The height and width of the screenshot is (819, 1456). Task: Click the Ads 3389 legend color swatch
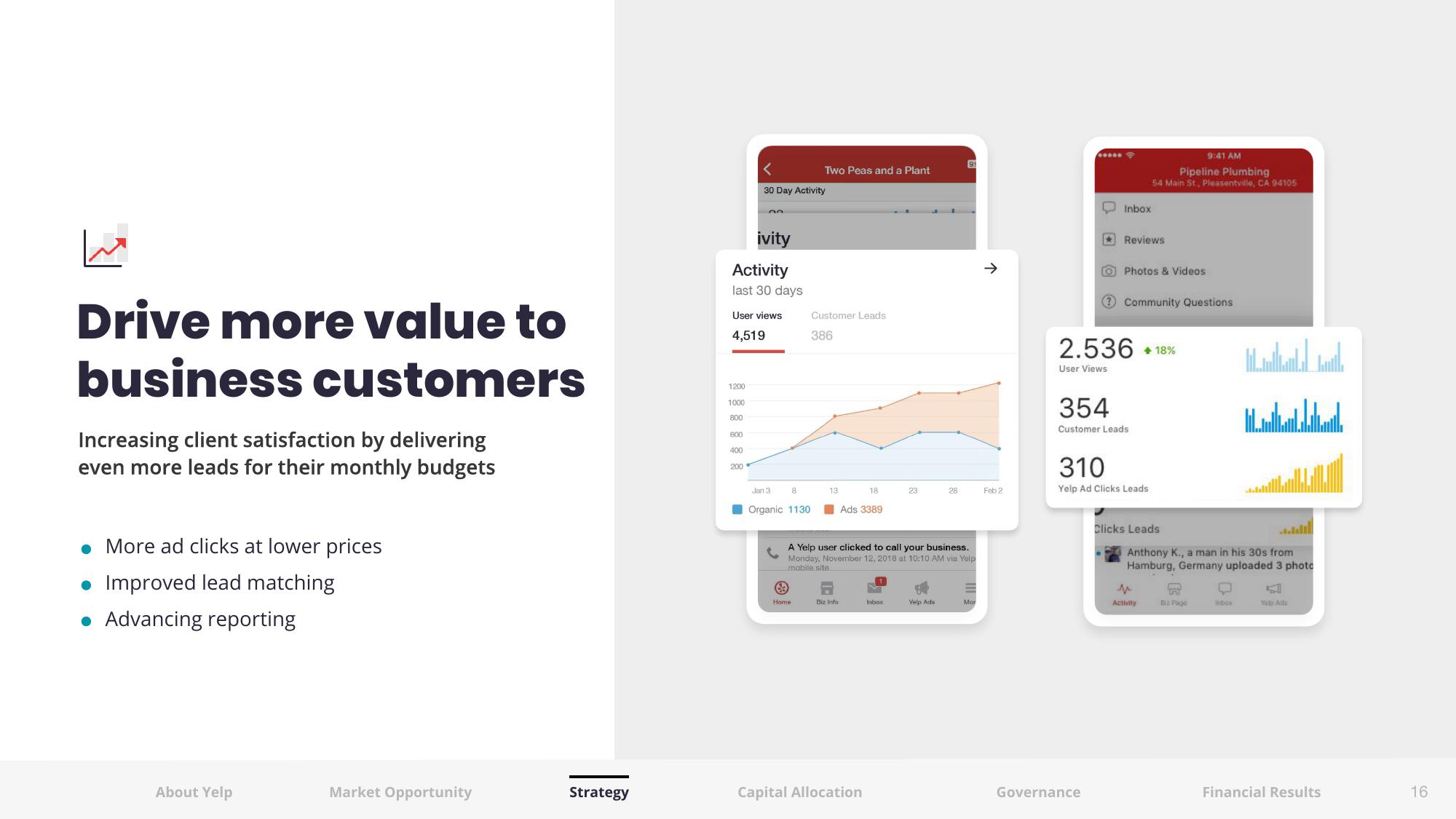830,509
